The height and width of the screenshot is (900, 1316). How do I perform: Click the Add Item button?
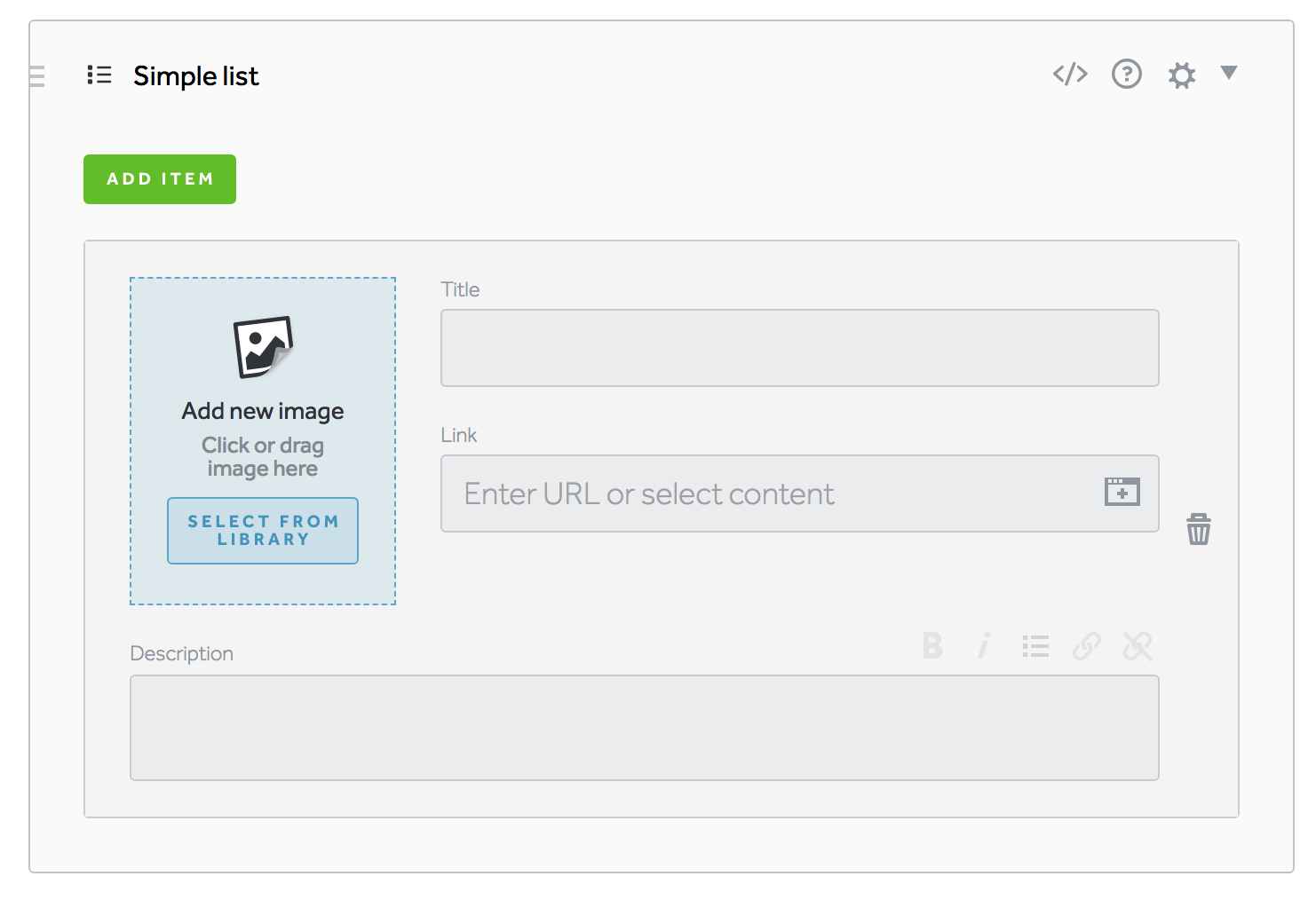160,179
